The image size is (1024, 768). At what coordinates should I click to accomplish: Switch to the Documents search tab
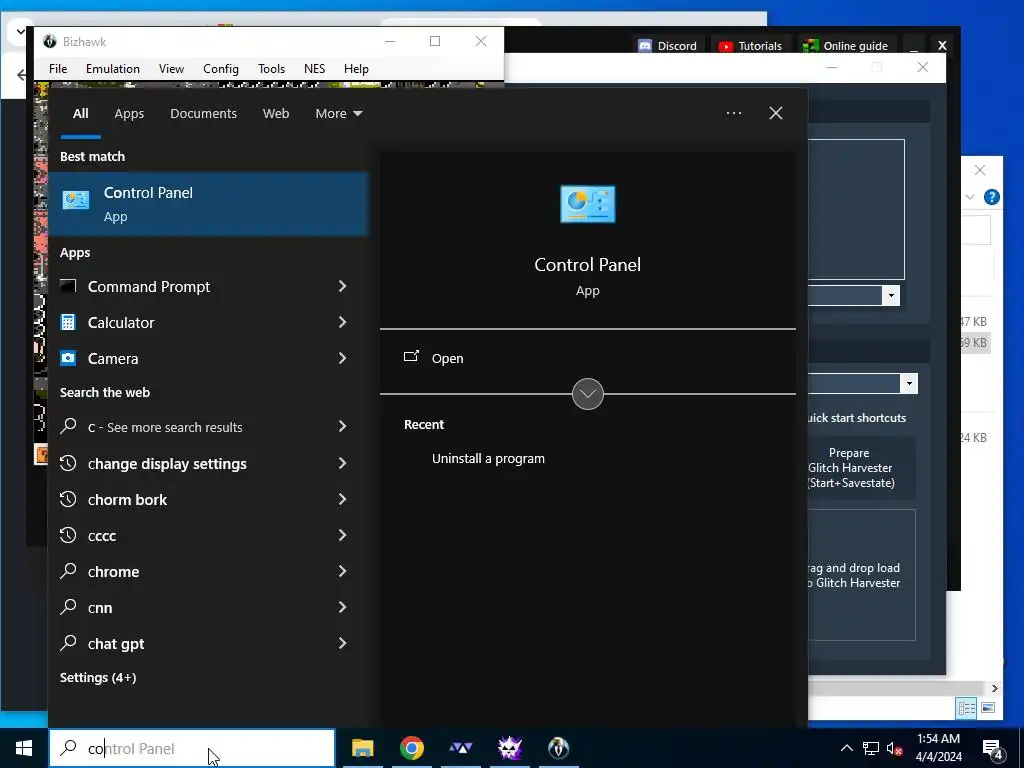pos(203,114)
